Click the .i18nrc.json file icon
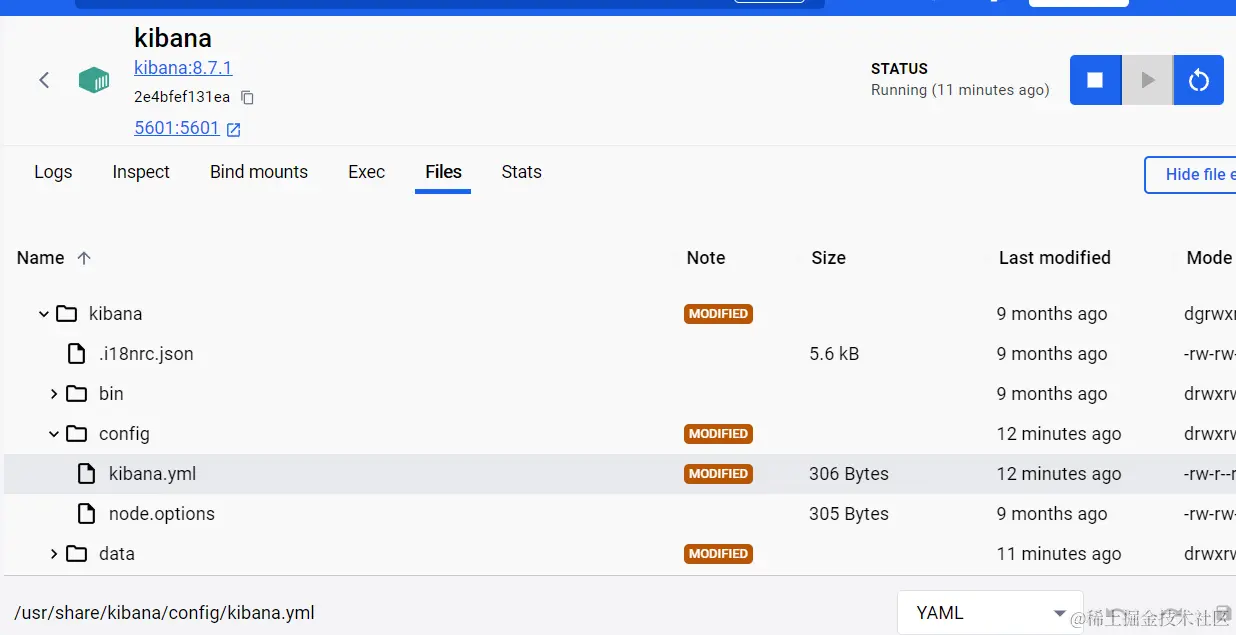 77,354
